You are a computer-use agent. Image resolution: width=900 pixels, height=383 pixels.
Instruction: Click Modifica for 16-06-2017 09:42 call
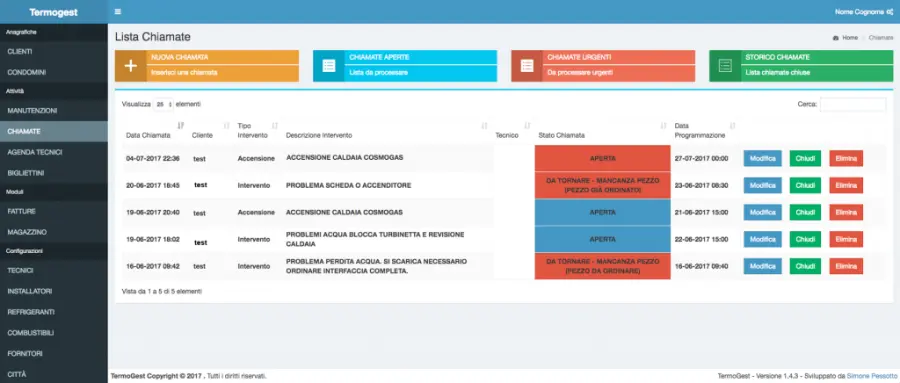pos(762,266)
